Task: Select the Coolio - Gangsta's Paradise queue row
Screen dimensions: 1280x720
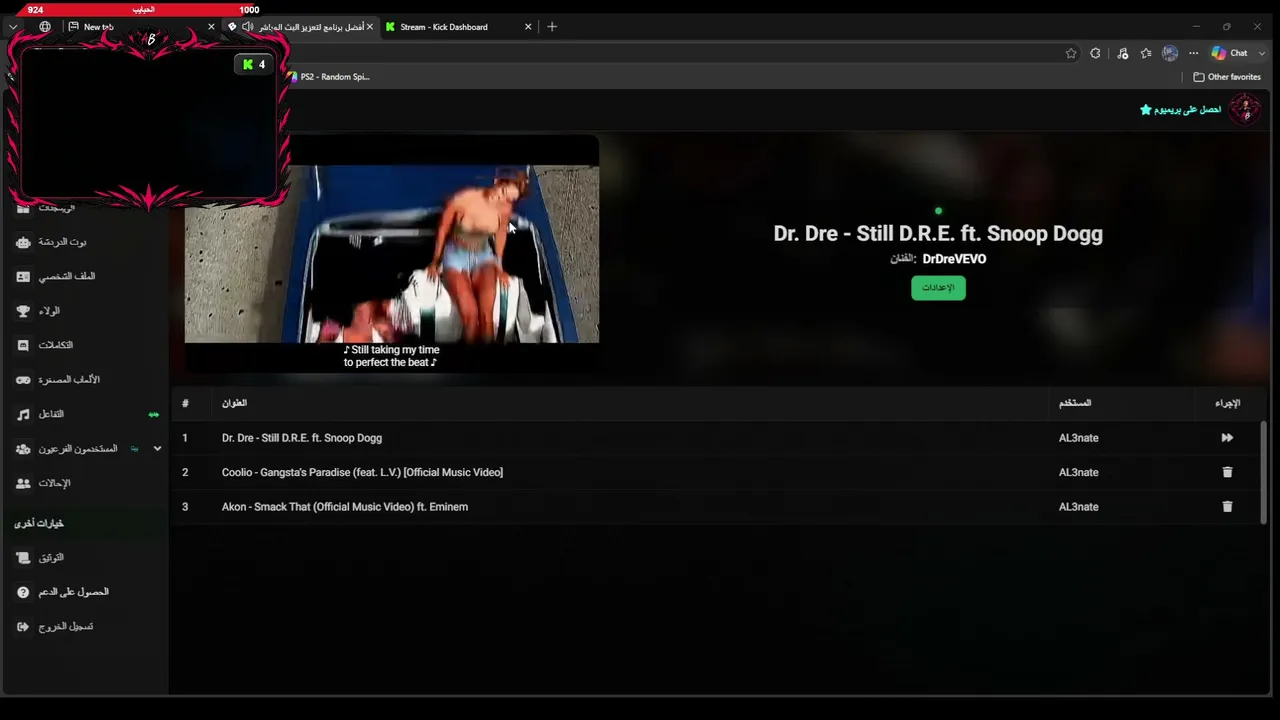Action: 716,472
